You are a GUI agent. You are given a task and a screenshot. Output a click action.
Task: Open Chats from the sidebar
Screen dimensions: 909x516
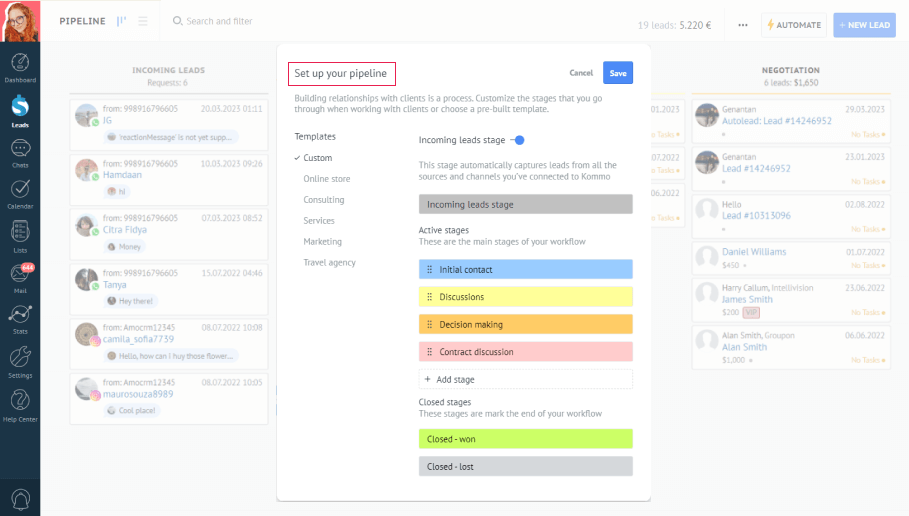[20, 154]
